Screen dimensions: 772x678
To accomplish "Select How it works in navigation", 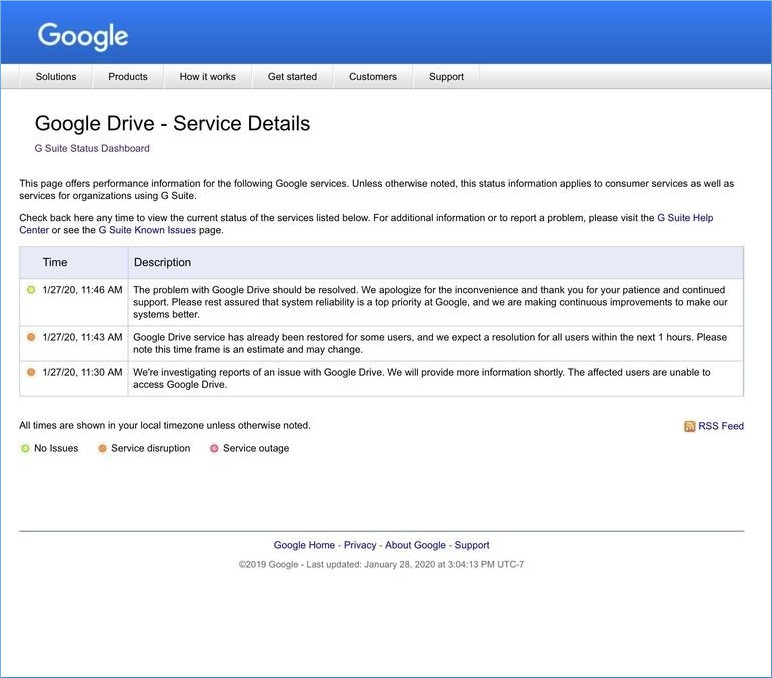I will [x=207, y=77].
